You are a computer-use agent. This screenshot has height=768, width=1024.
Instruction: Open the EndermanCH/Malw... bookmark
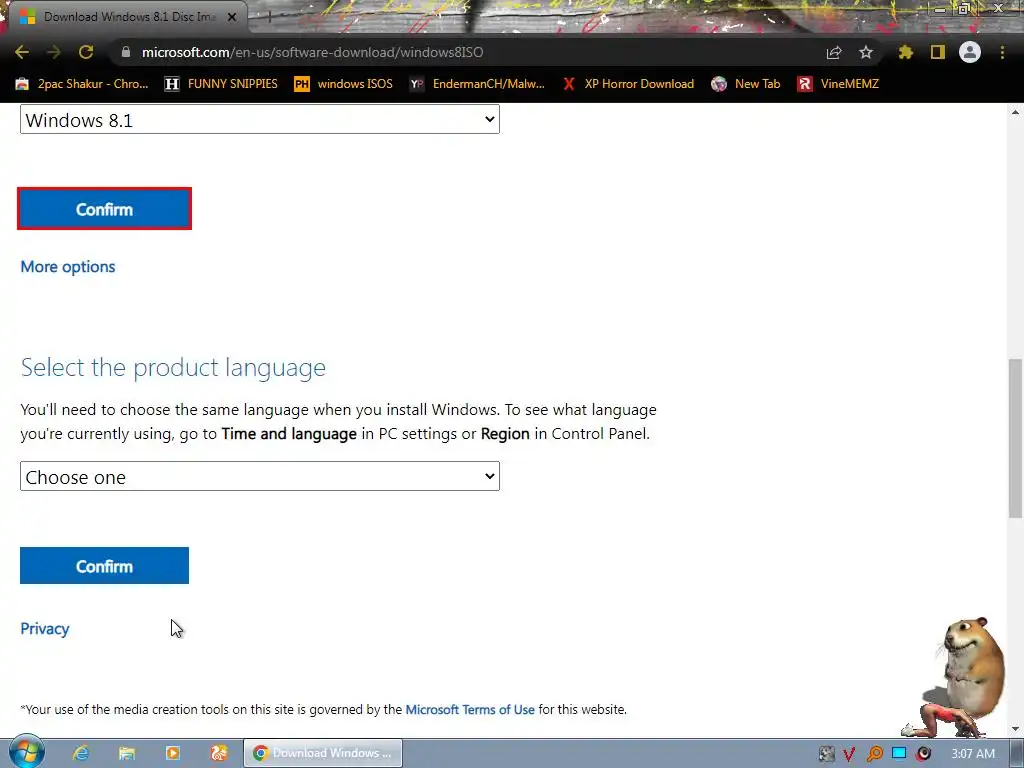[x=477, y=84]
